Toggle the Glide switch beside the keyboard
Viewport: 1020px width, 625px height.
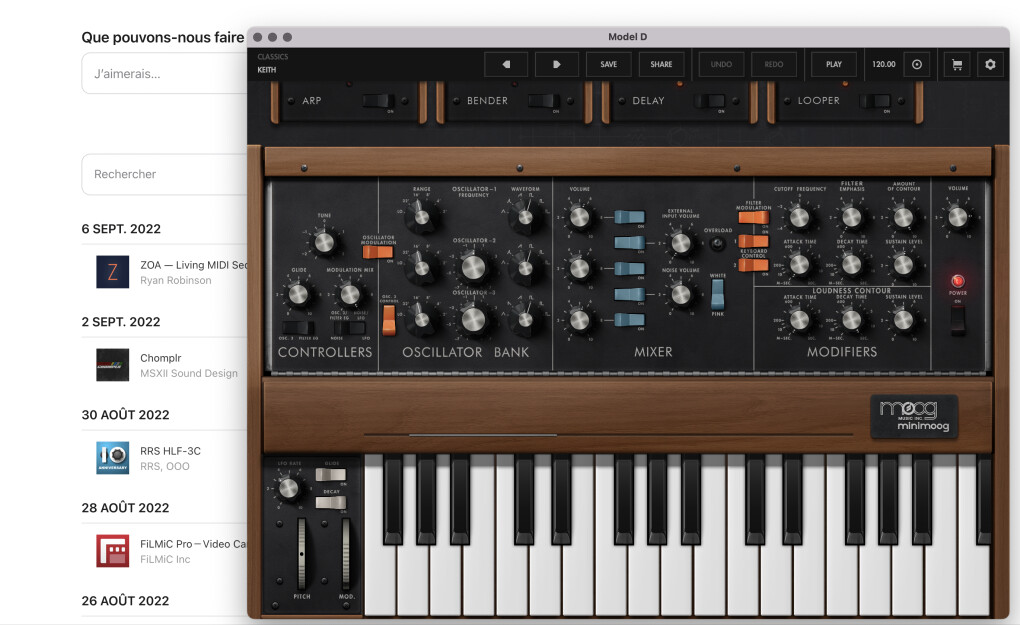click(x=330, y=475)
